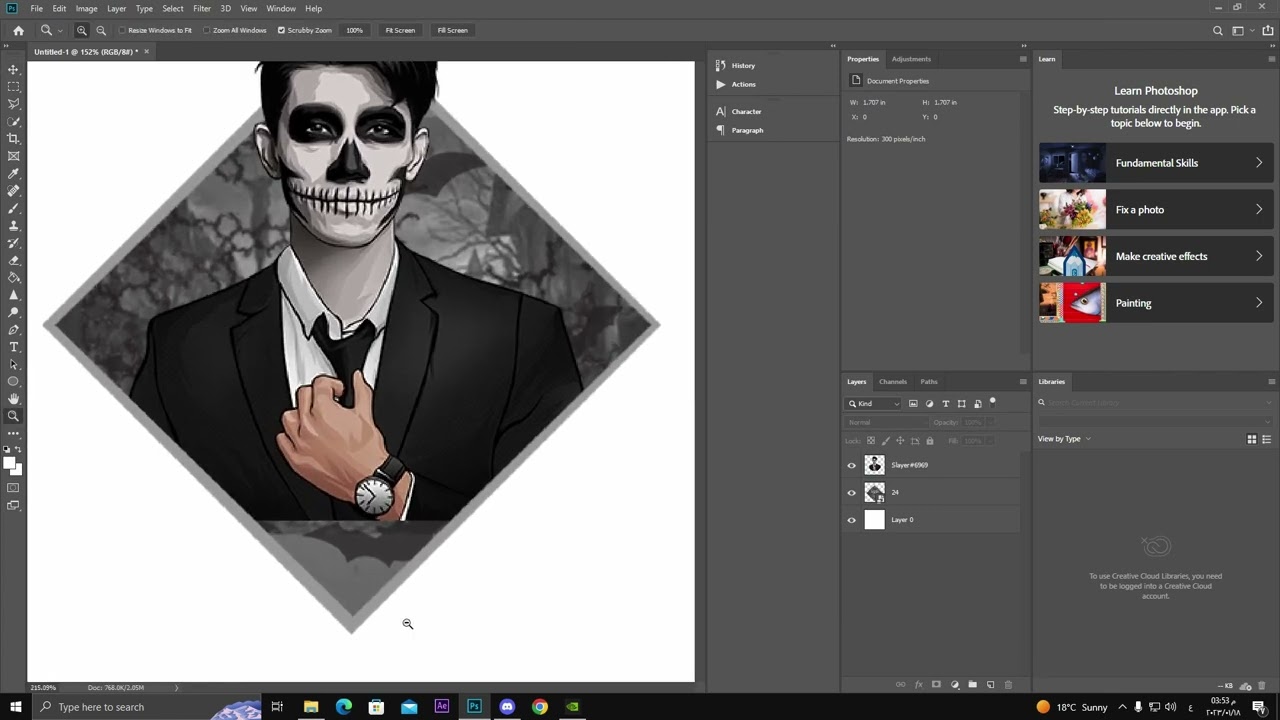The height and width of the screenshot is (720, 1280).
Task: Open the Kind filter dropdown in Layers
Action: 874,403
